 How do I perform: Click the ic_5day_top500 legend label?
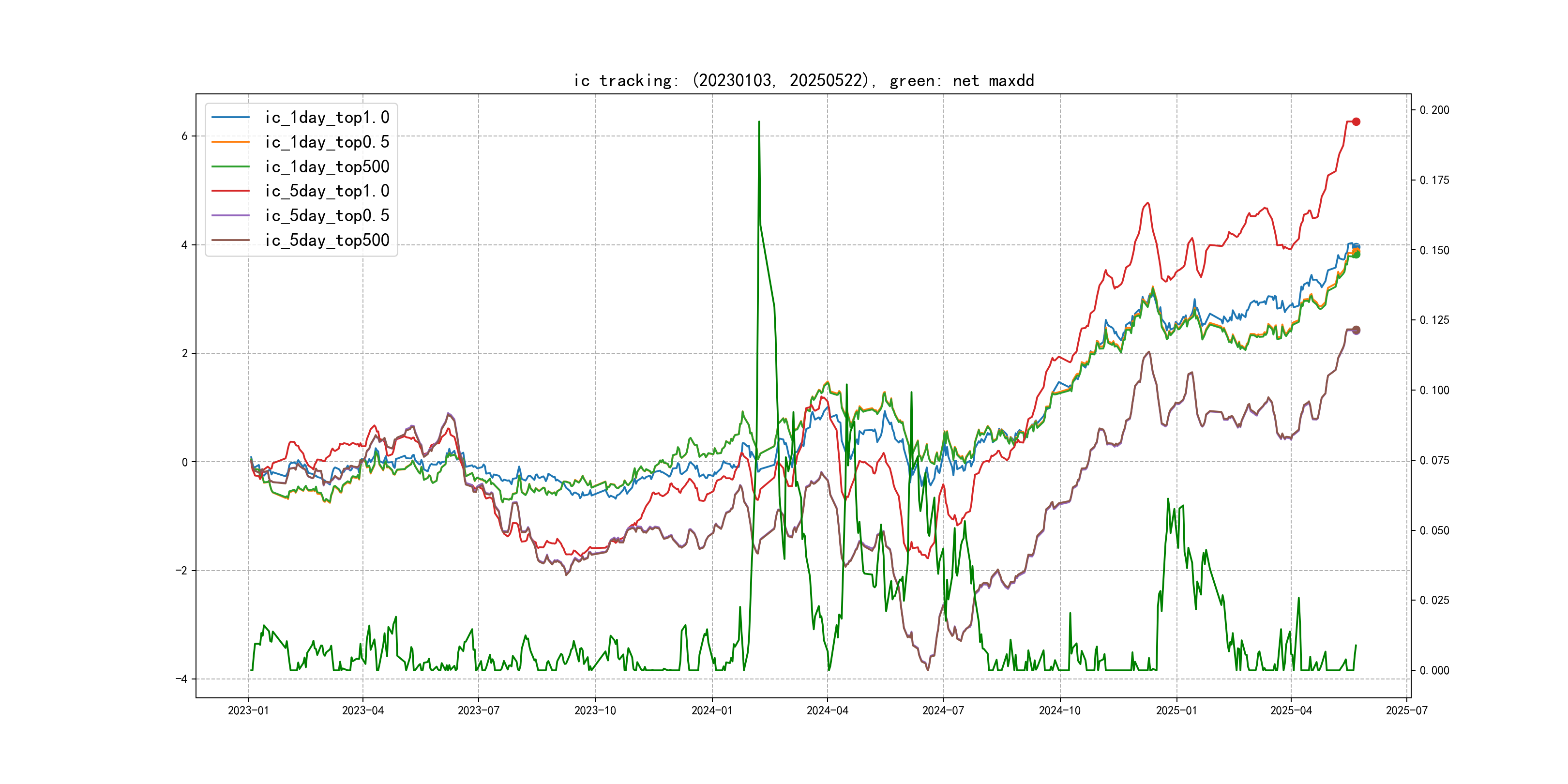[327, 241]
